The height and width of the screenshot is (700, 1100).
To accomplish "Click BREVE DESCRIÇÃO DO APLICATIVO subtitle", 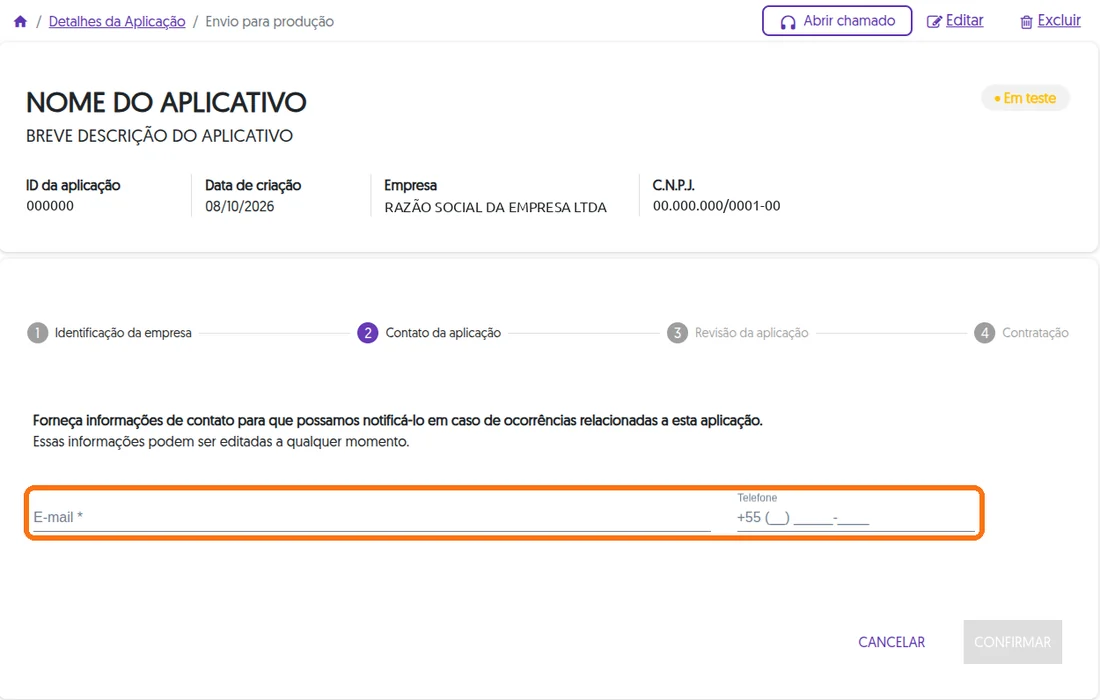I will click(159, 136).
